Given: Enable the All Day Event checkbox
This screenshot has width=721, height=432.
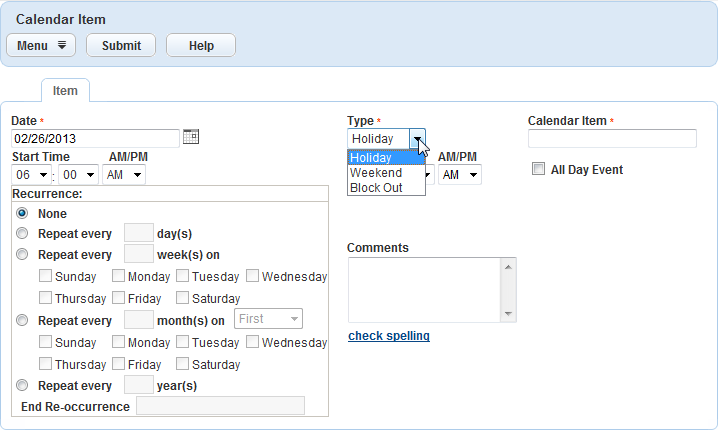Looking at the screenshot, I should coord(539,169).
